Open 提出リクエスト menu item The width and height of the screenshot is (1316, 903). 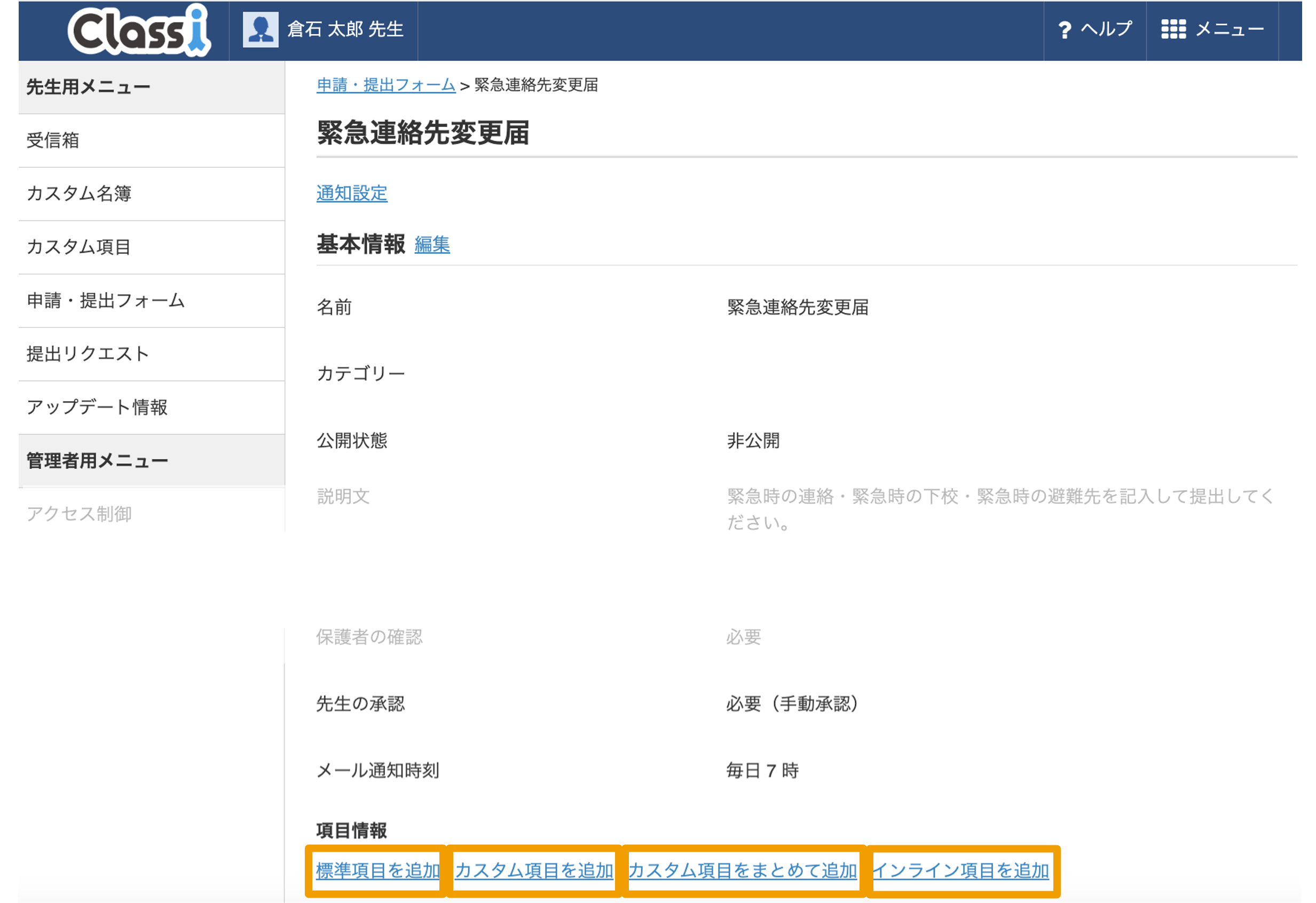tap(88, 354)
